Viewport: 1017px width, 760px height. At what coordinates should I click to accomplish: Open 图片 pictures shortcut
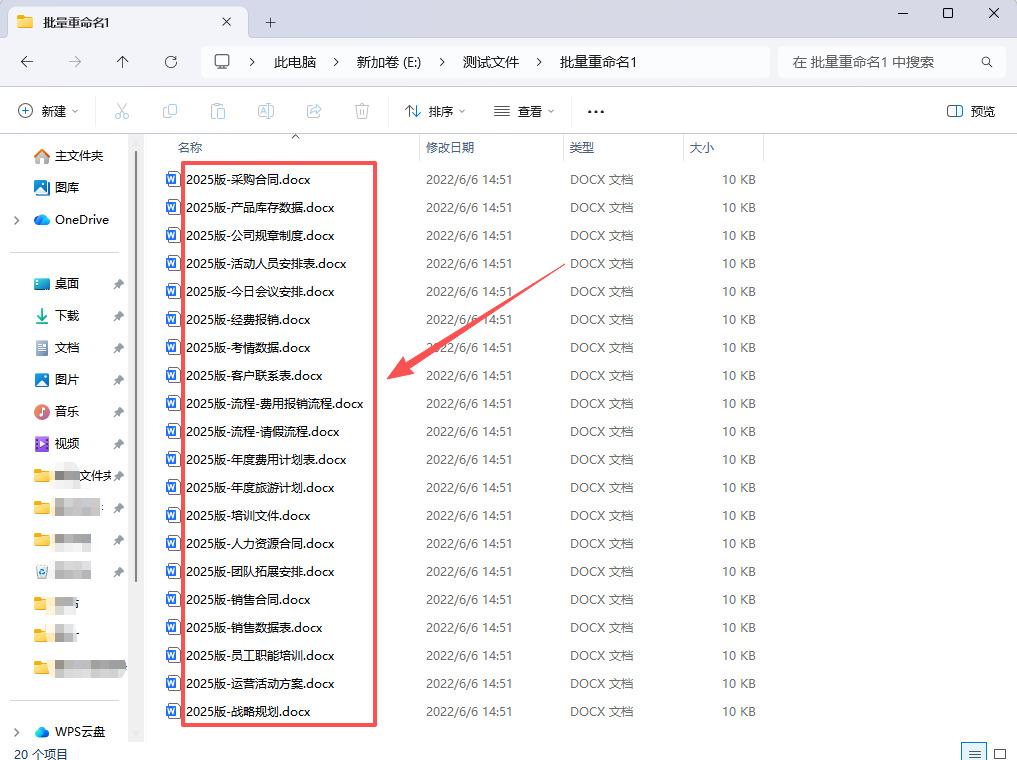click(x=57, y=379)
